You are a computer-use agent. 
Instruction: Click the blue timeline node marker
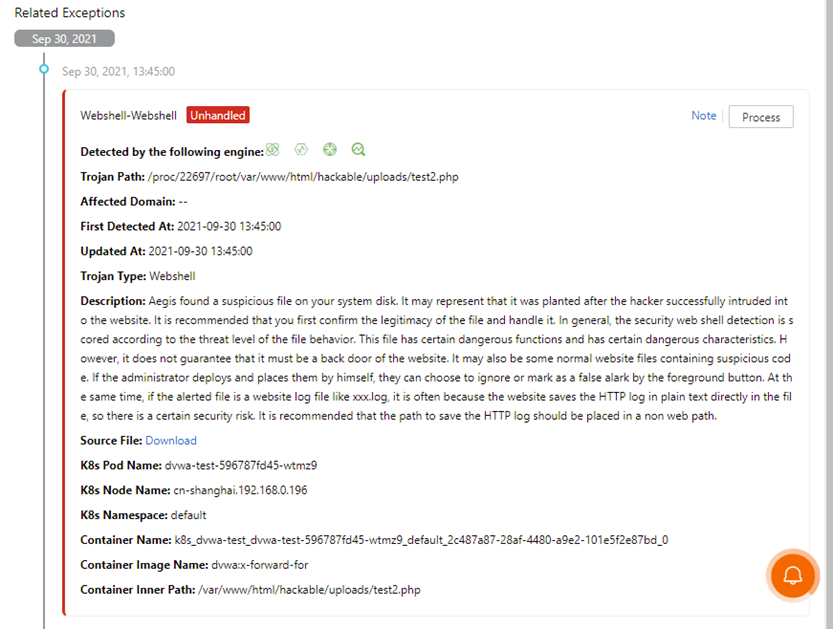(x=44, y=69)
